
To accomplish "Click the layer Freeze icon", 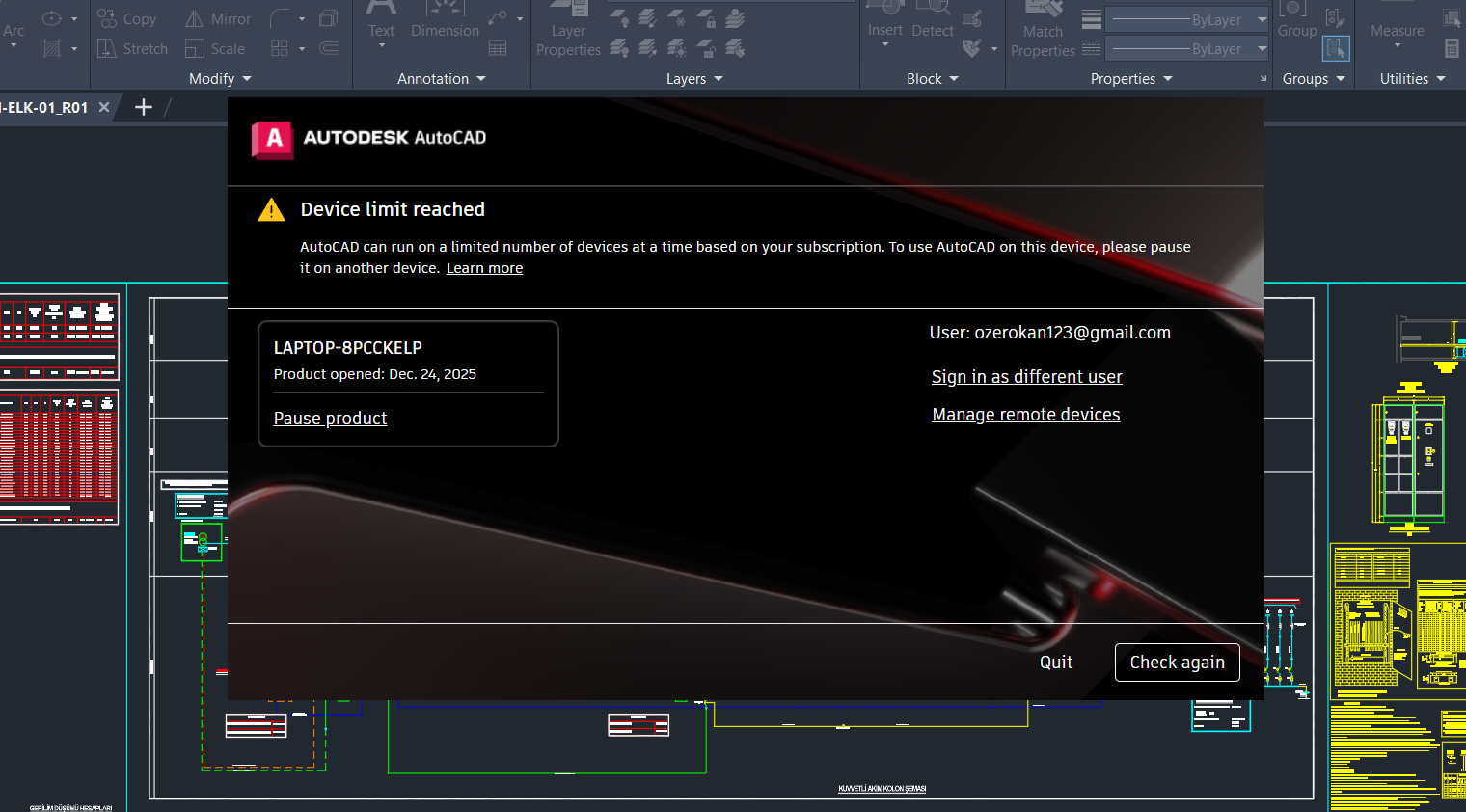I will pos(677,18).
